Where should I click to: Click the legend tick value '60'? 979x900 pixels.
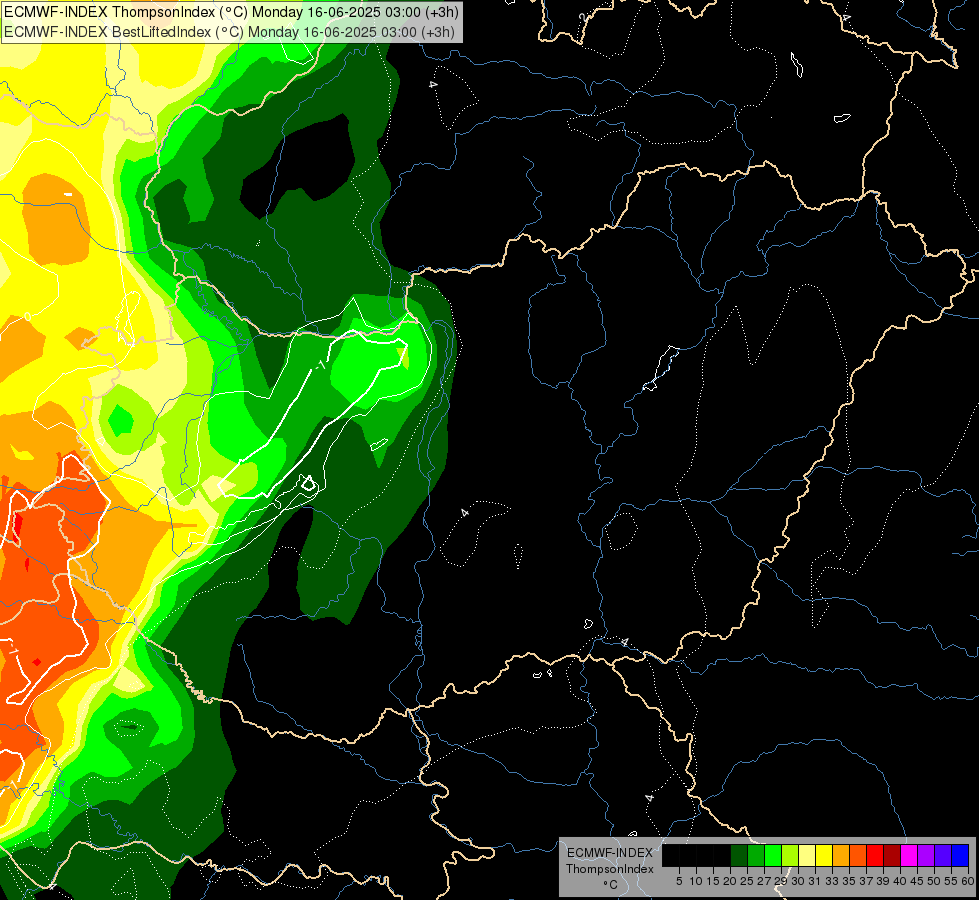point(968,881)
